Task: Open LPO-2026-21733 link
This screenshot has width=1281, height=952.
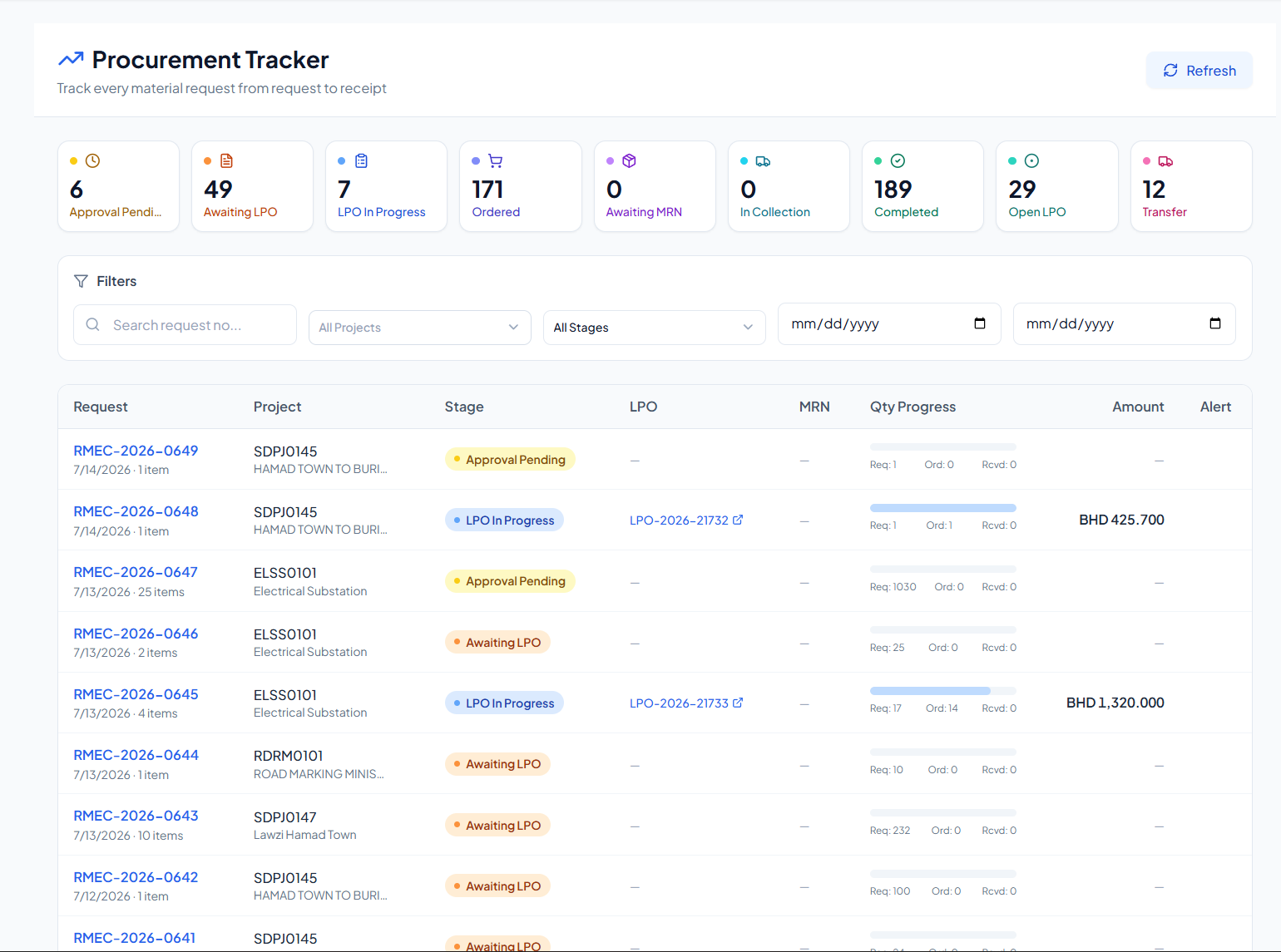Action: click(x=679, y=703)
